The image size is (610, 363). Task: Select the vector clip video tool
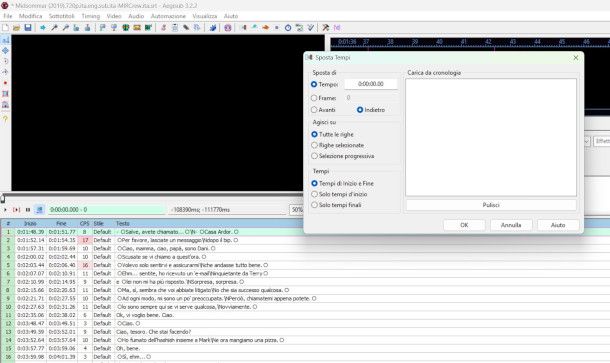pos(5,105)
